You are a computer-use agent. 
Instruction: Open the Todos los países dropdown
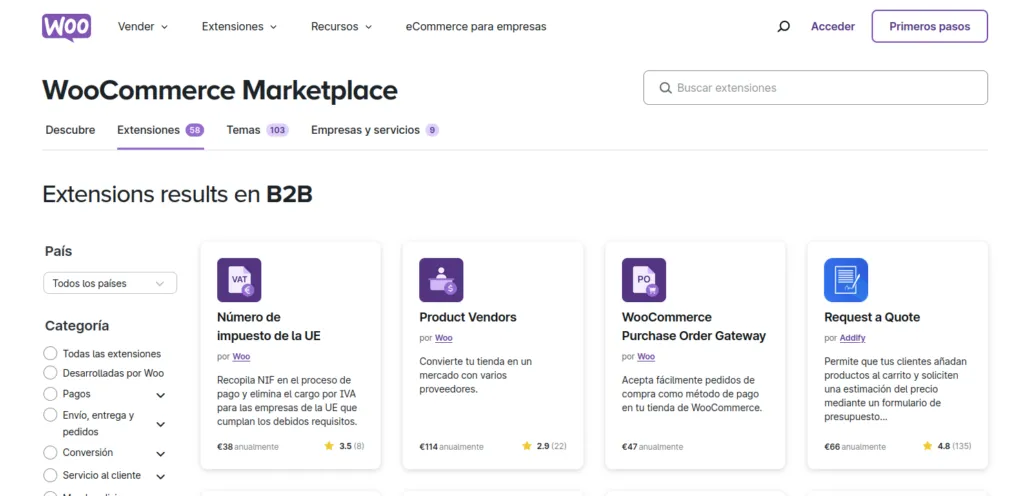click(110, 283)
